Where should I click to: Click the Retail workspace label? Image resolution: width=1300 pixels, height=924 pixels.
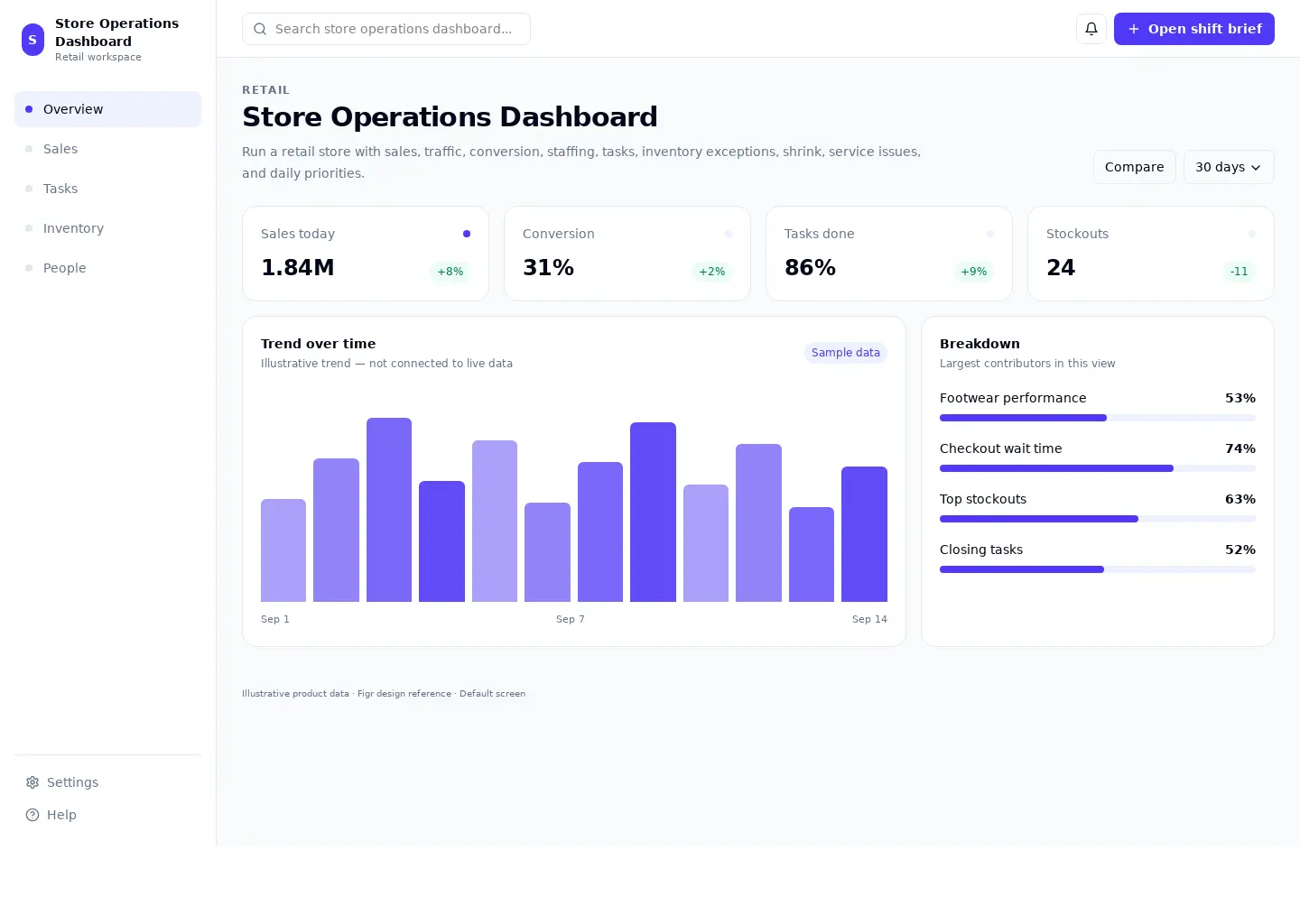[98, 57]
